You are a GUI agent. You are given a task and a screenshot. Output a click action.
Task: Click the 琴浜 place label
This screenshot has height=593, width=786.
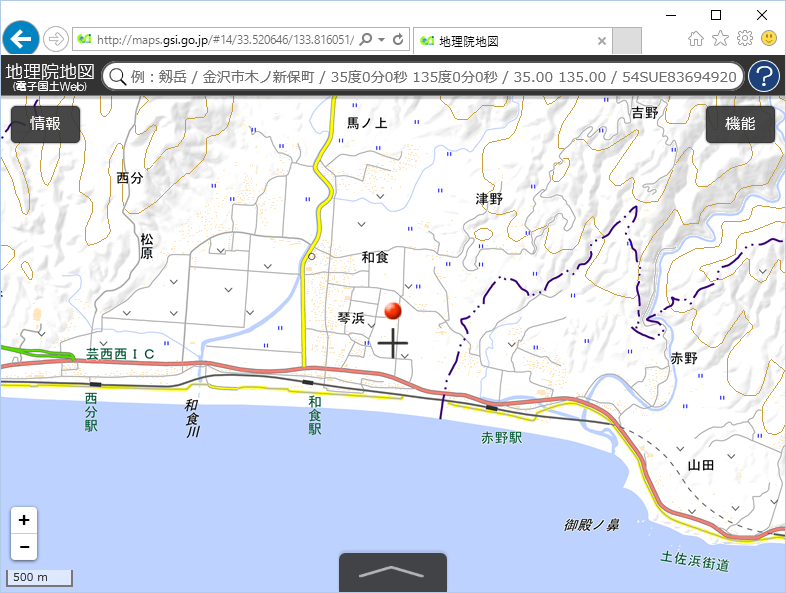pos(351,318)
